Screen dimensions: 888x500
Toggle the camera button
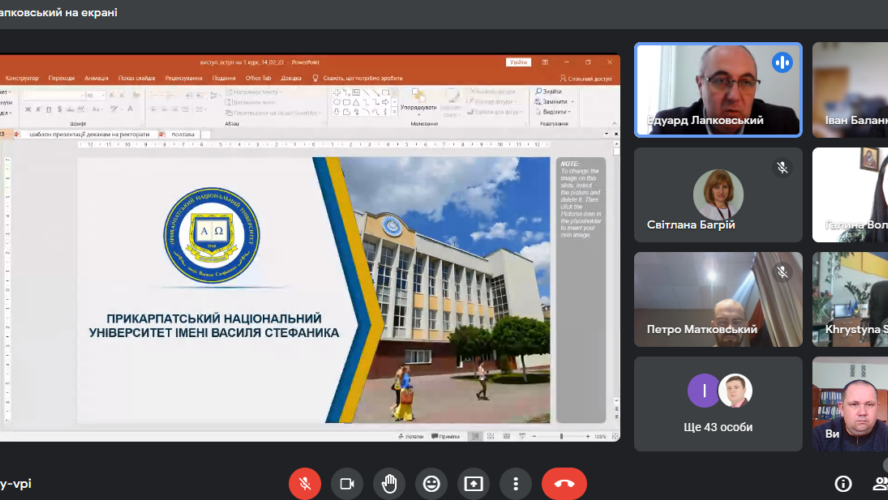[x=347, y=483]
